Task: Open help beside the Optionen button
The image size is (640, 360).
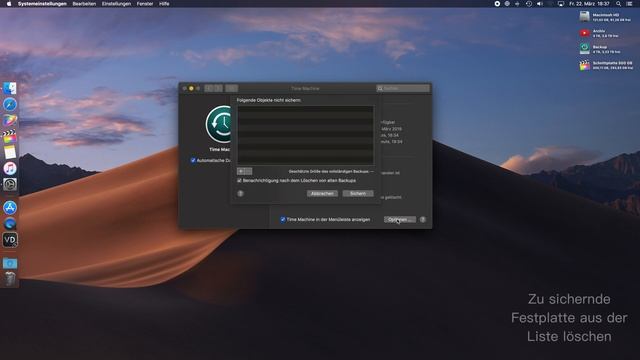Action: point(423,220)
